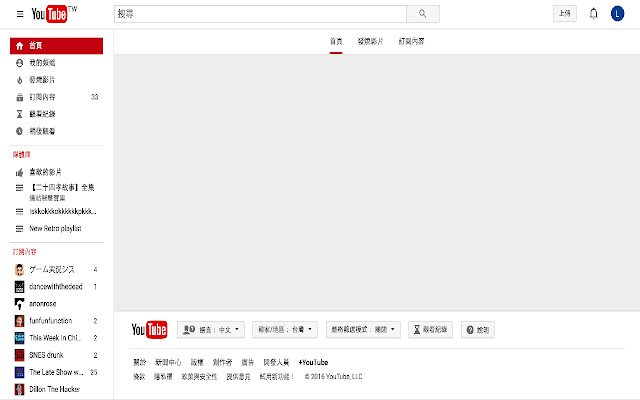Open the New Retro playlist

pyautogui.click(x=55, y=229)
